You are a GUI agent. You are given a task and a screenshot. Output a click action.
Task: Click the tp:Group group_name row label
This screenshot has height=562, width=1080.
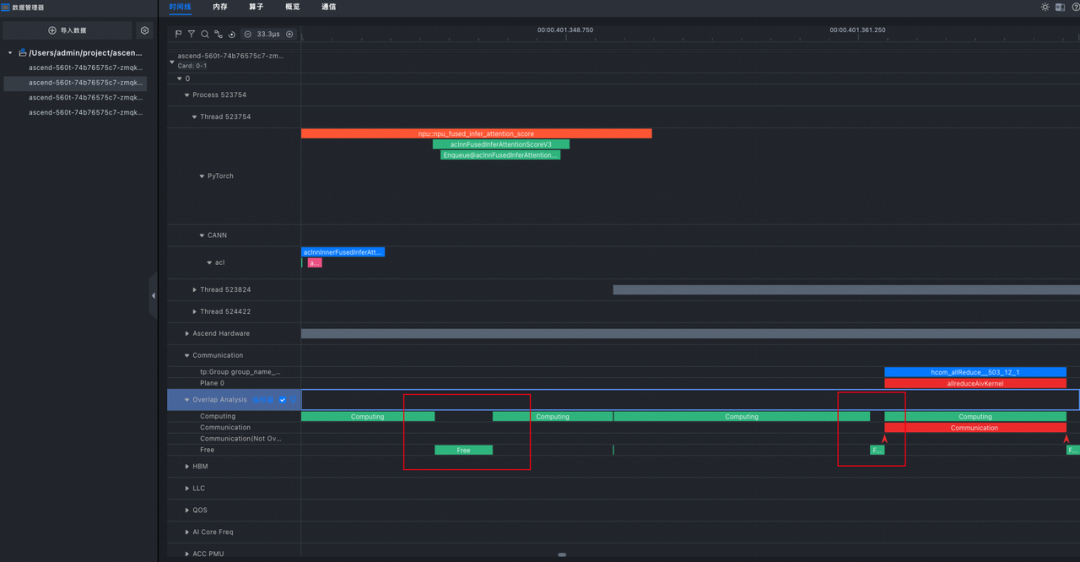tap(240, 372)
